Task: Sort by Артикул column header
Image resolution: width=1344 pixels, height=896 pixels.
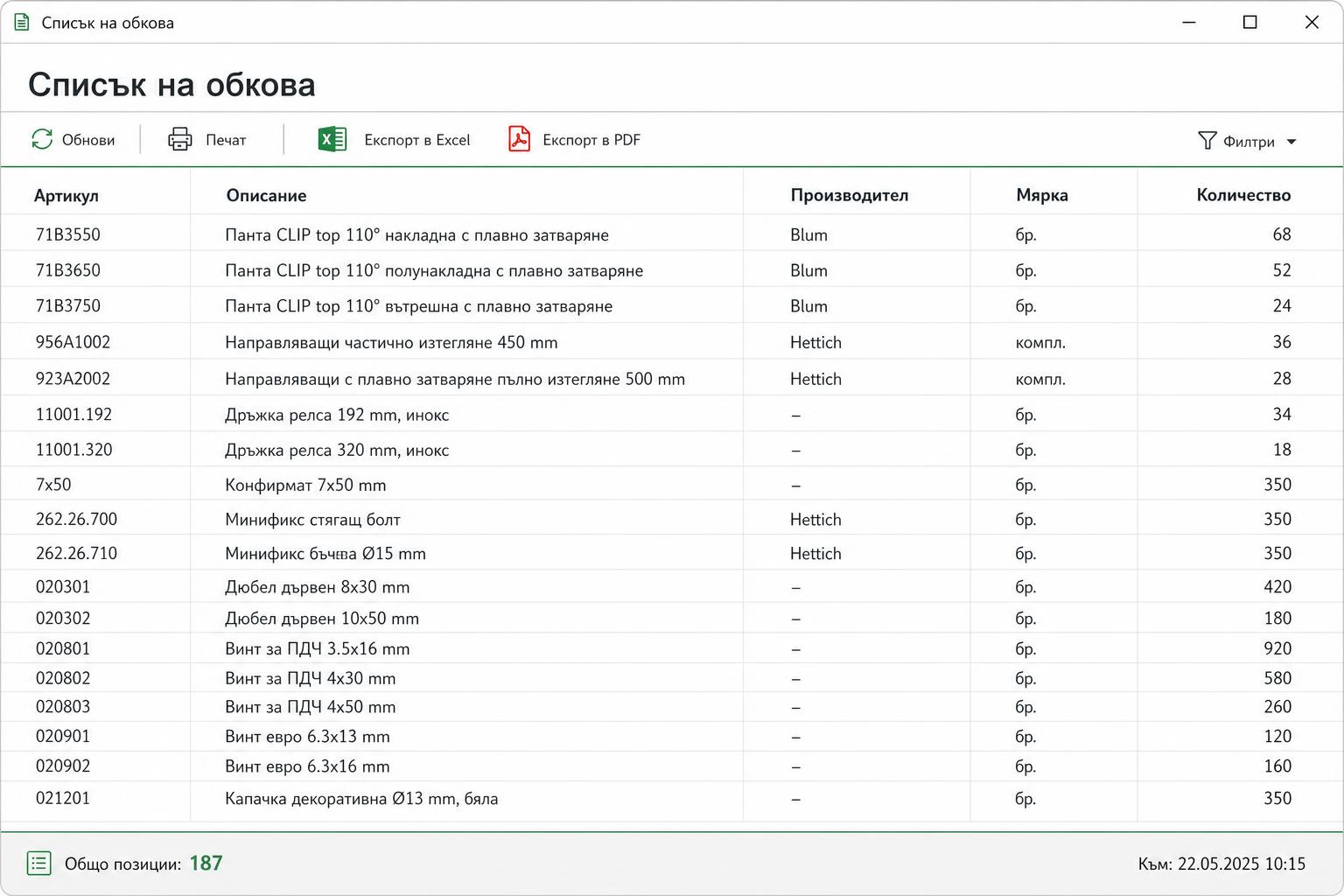Action: point(66,195)
